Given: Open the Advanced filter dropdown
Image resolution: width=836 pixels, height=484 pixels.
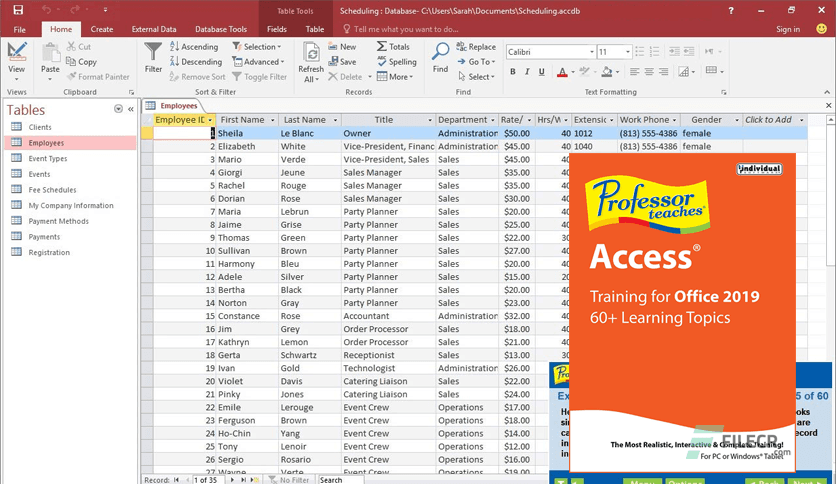Looking at the screenshot, I should [259, 62].
